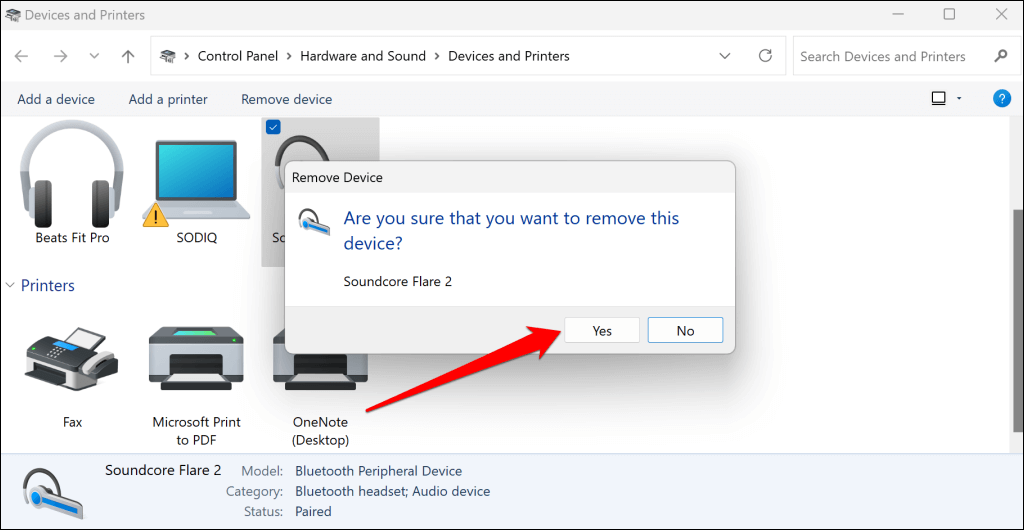Click the Refresh icon in address bar
Image resolution: width=1024 pixels, height=530 pixels.
[766, 56]
